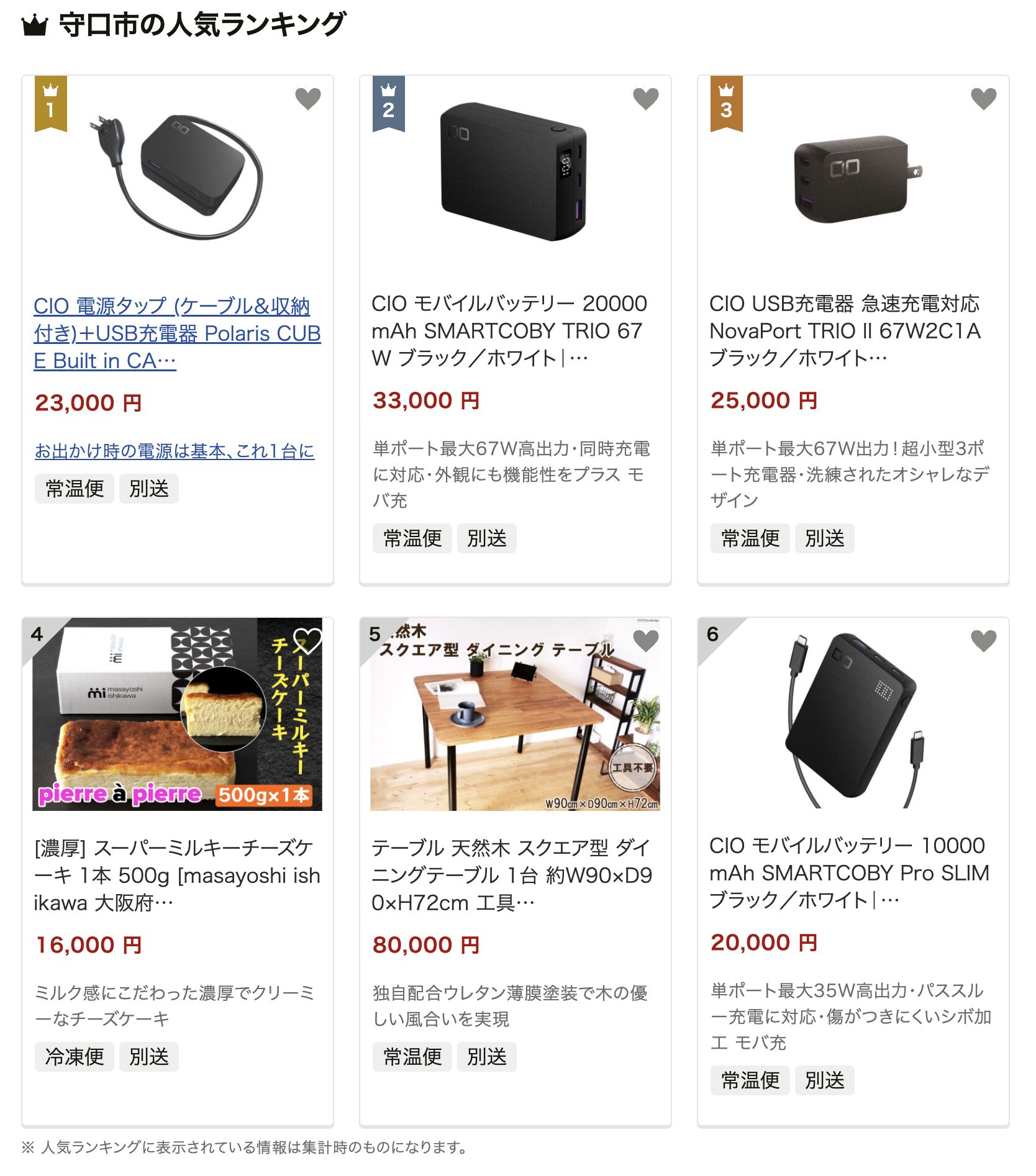This screenshot has width=1036, height=1176.
Task: Select the 80,000 円 dining table price
Action: click(426, 944)
